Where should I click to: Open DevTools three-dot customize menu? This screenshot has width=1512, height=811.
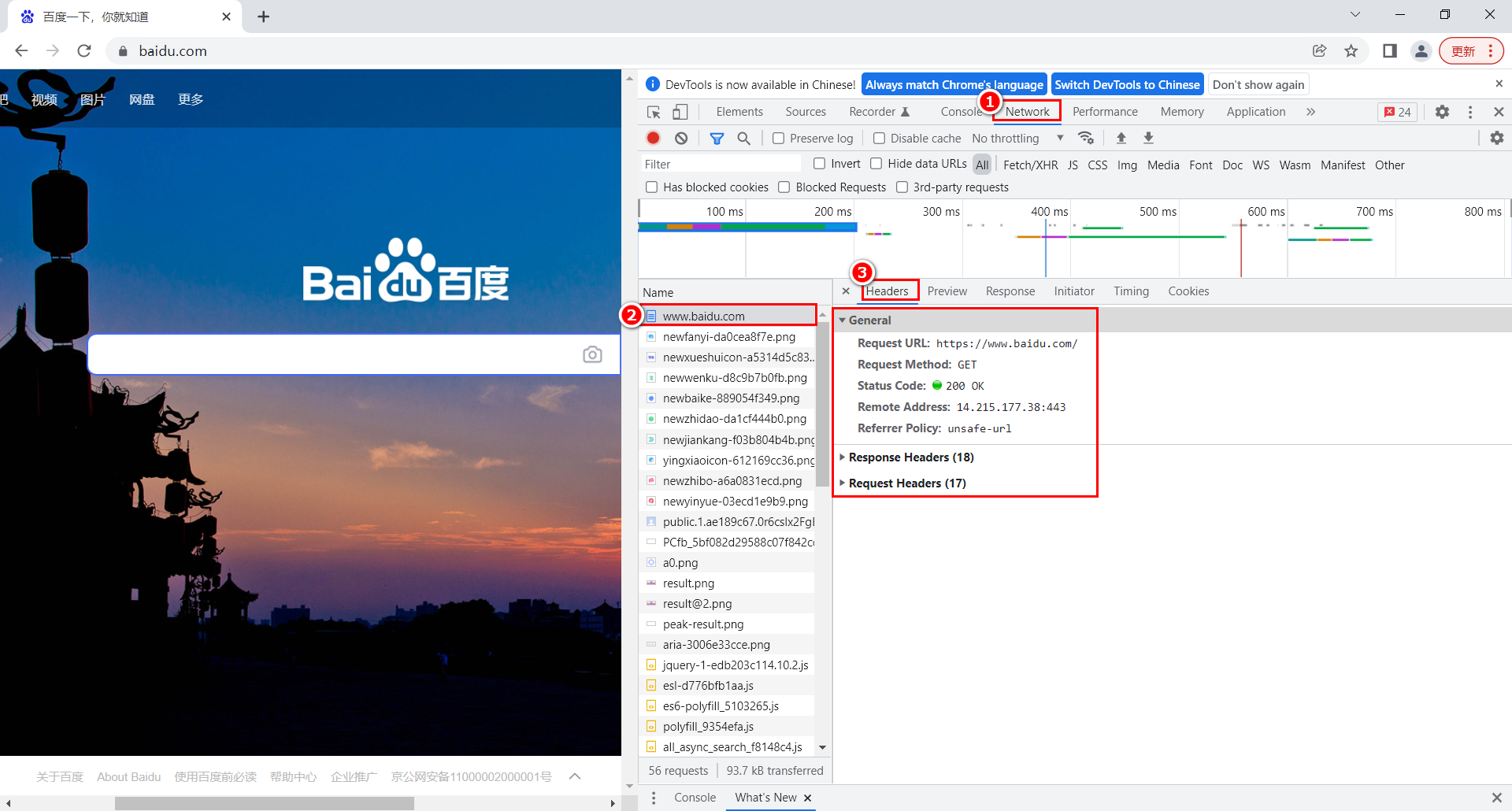coord(1470,112)
